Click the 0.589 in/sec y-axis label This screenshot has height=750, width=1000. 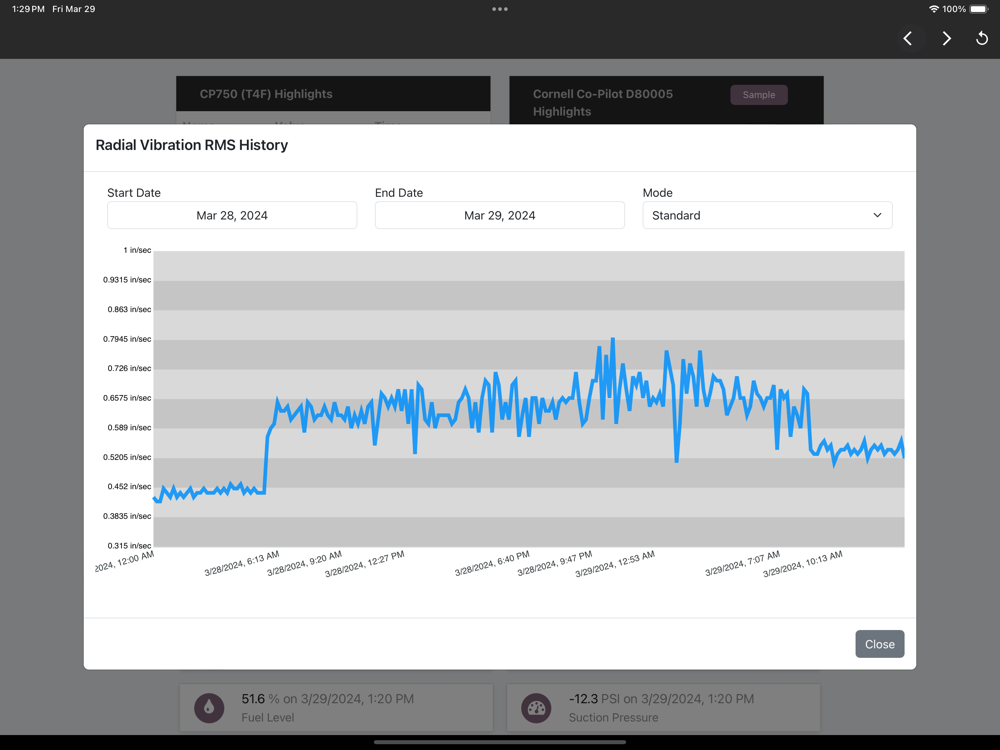click(129, 427)
